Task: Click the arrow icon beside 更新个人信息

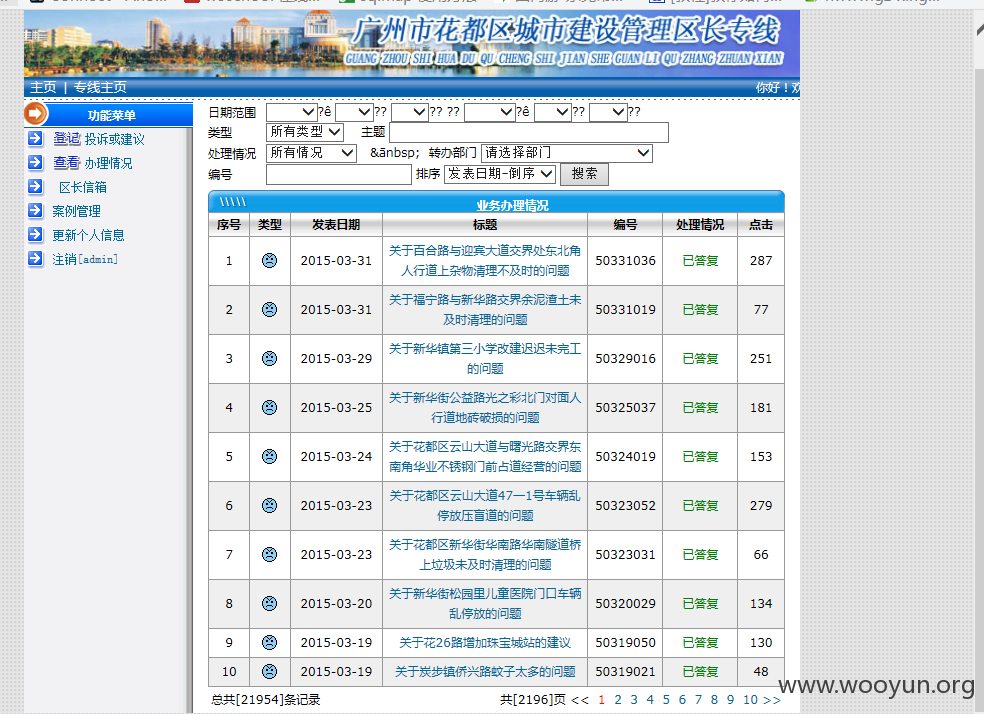Action: coord(36,235)
